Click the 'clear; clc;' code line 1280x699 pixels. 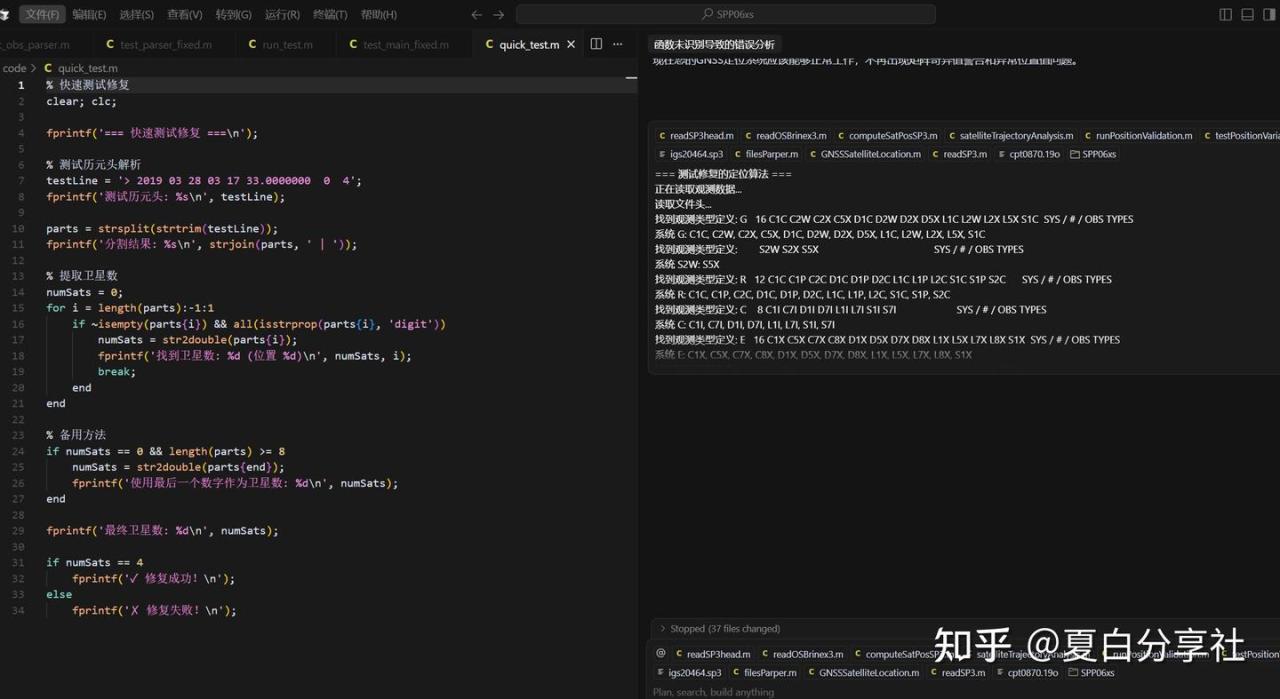tap(81, 101)
